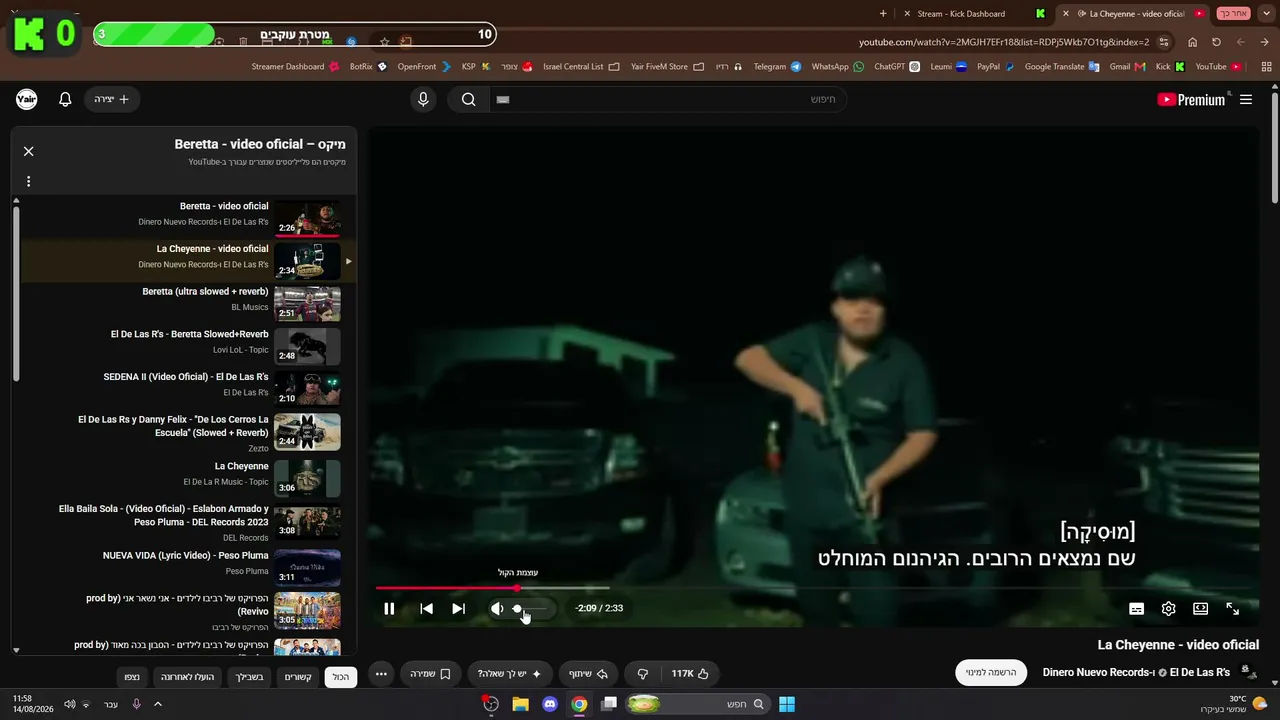Expand the browser tab search dropdown
The height and width of the screenshot is (720, 1280).
tap(1266, 14)
